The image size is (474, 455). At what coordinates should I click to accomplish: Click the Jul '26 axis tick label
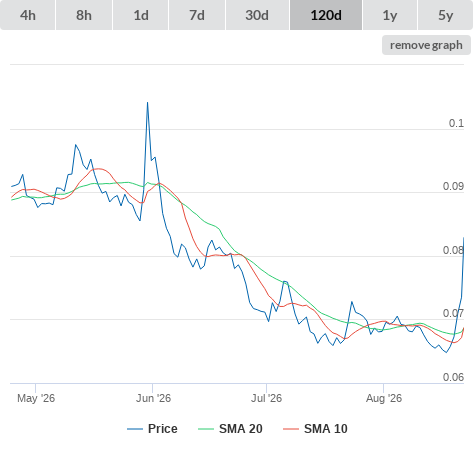[266, 398]
